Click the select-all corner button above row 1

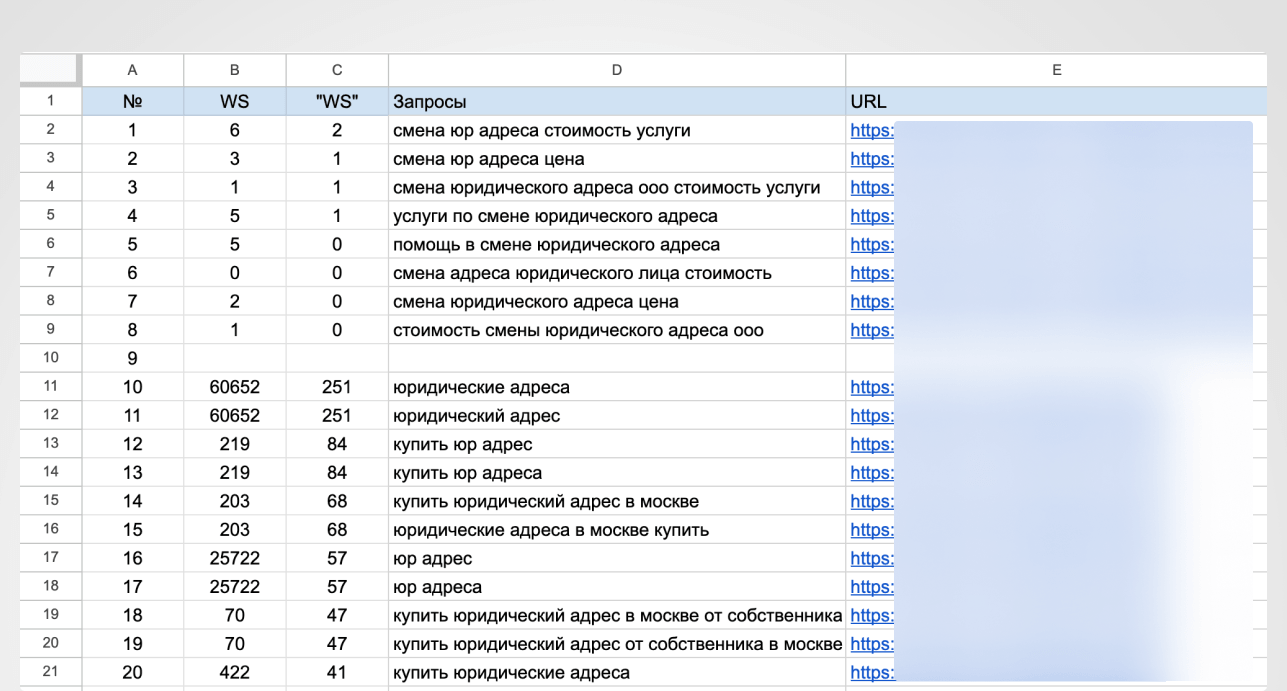48,69
